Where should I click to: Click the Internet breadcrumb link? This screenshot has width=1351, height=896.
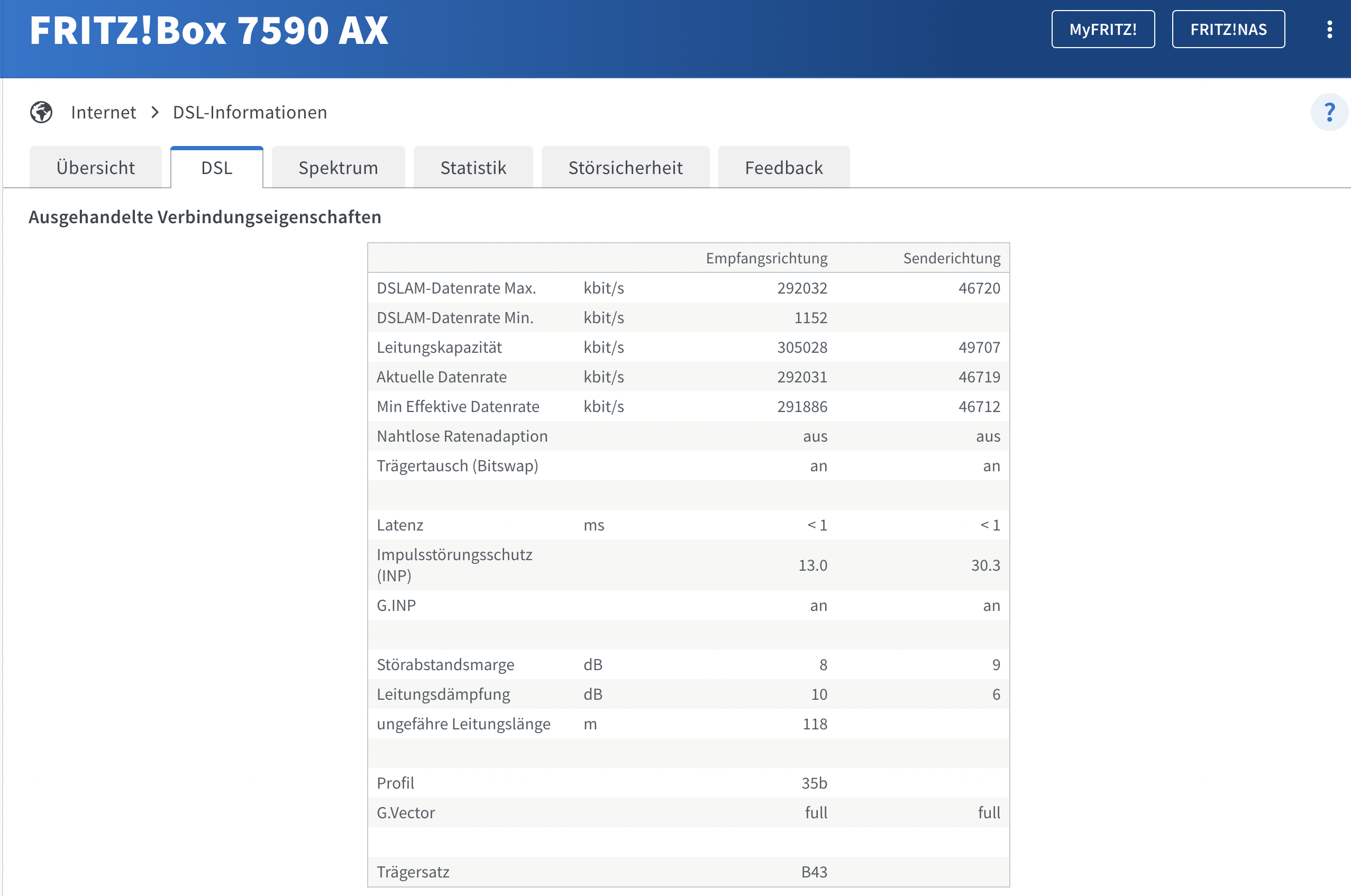tap(104, 112)
